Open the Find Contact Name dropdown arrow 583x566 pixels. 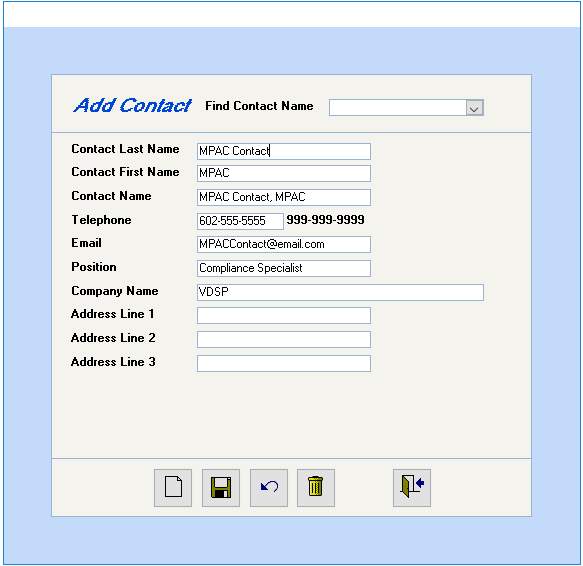click(474, 108)
